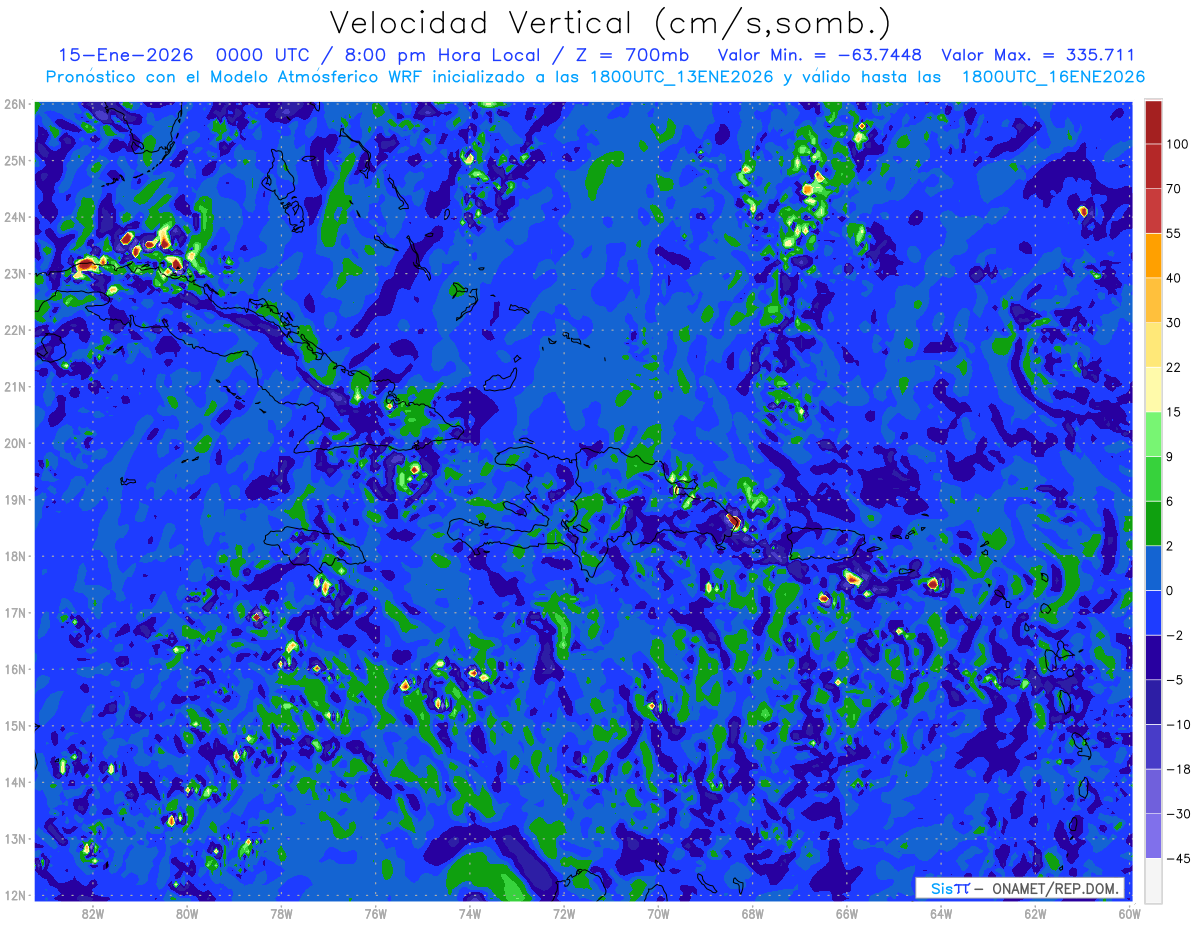The image size is (1200, 927).
Task: Click the latitude label '22N'
Action: [15, 330]
